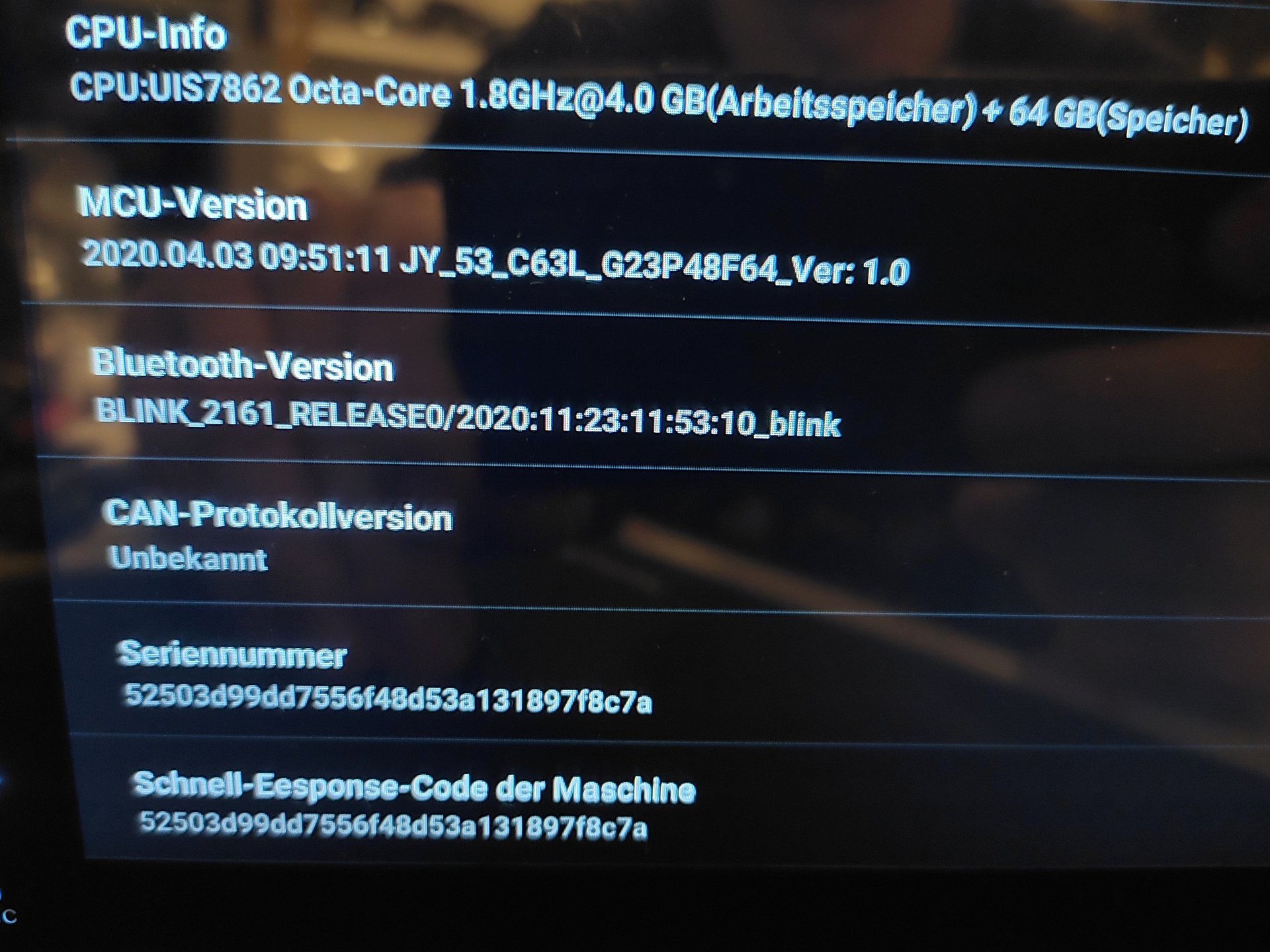Open the CPU-Info entry

(146, 33)
